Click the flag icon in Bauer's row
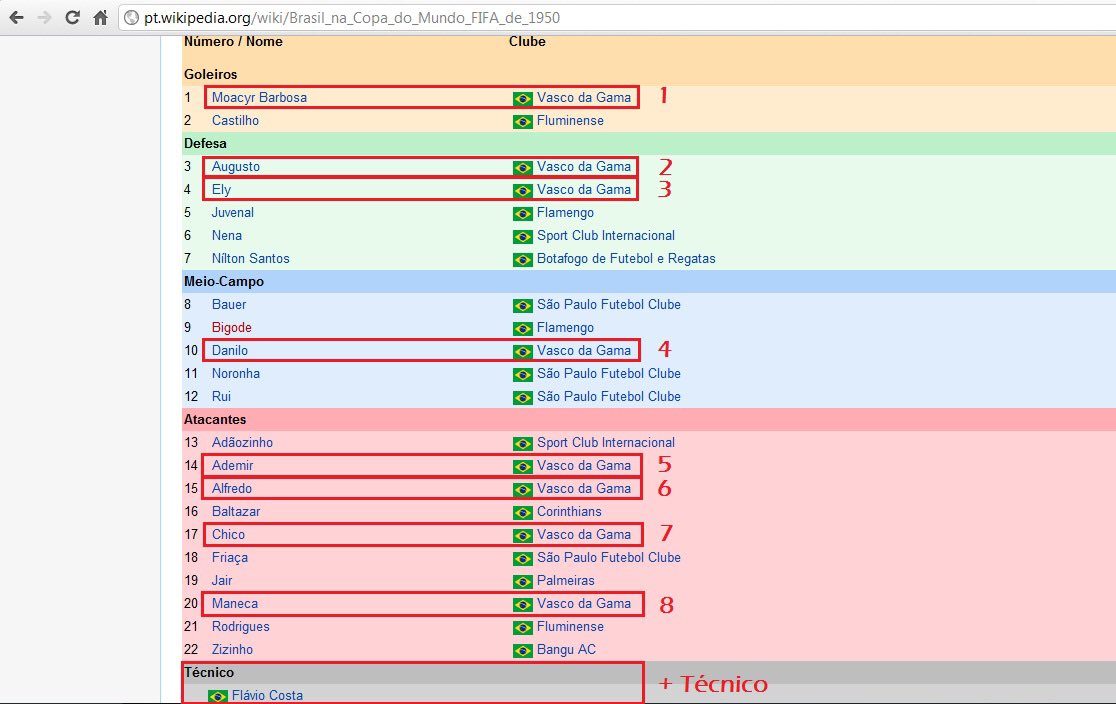Viewport: 1116px width, 704px height. pos(522,305)
